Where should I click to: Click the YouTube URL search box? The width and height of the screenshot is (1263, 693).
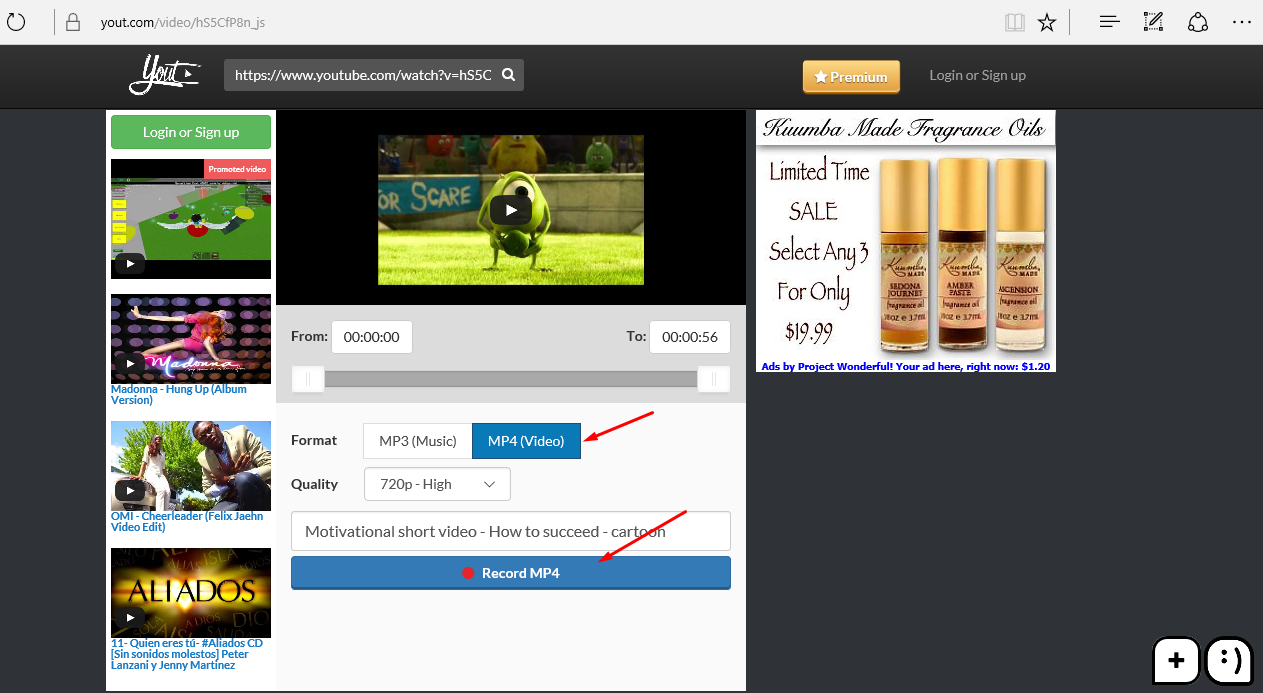pyautogui.click(x=374, y=75)
